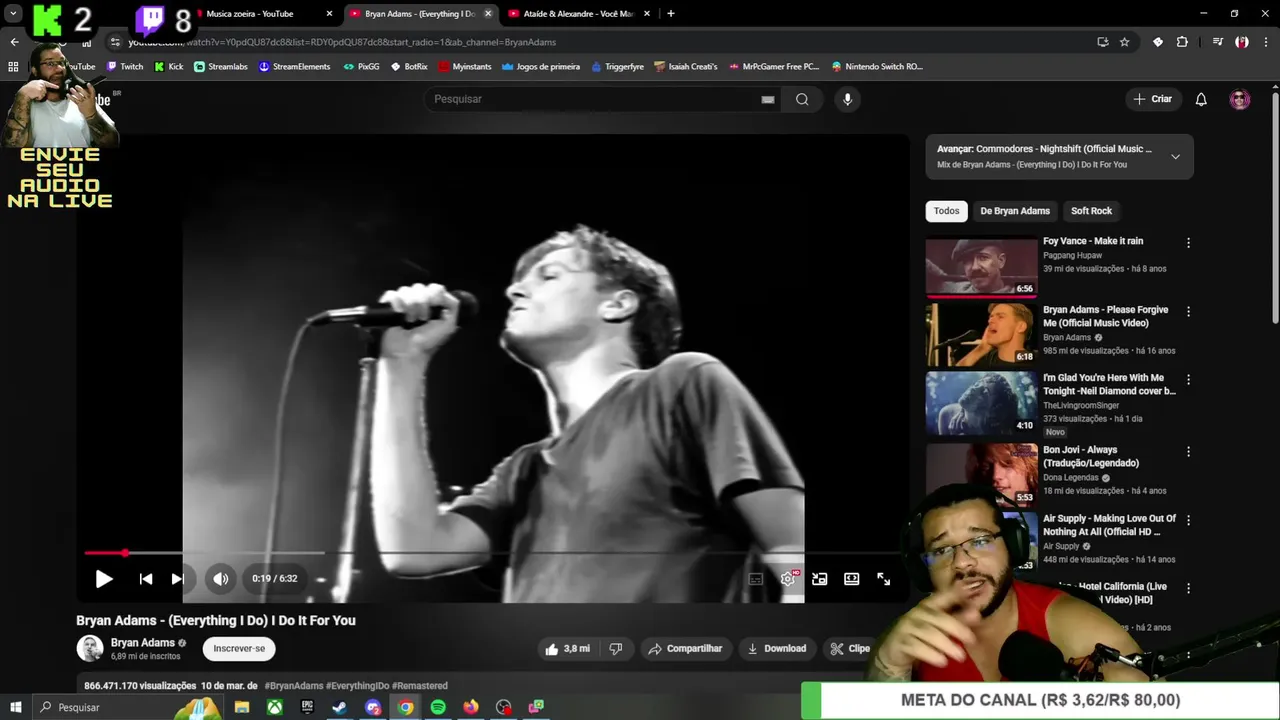Mute the video player volume
1280x720 pixels.
[221, 578]
